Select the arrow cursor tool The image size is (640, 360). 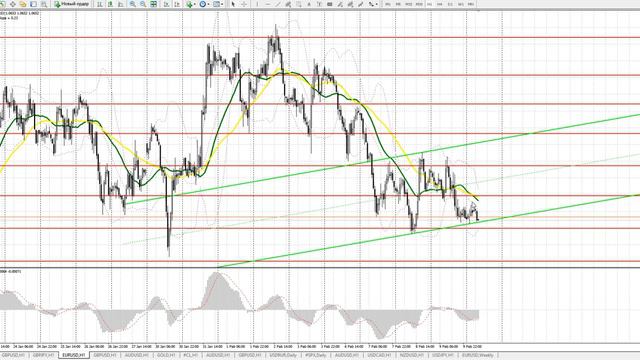(233, 4)
